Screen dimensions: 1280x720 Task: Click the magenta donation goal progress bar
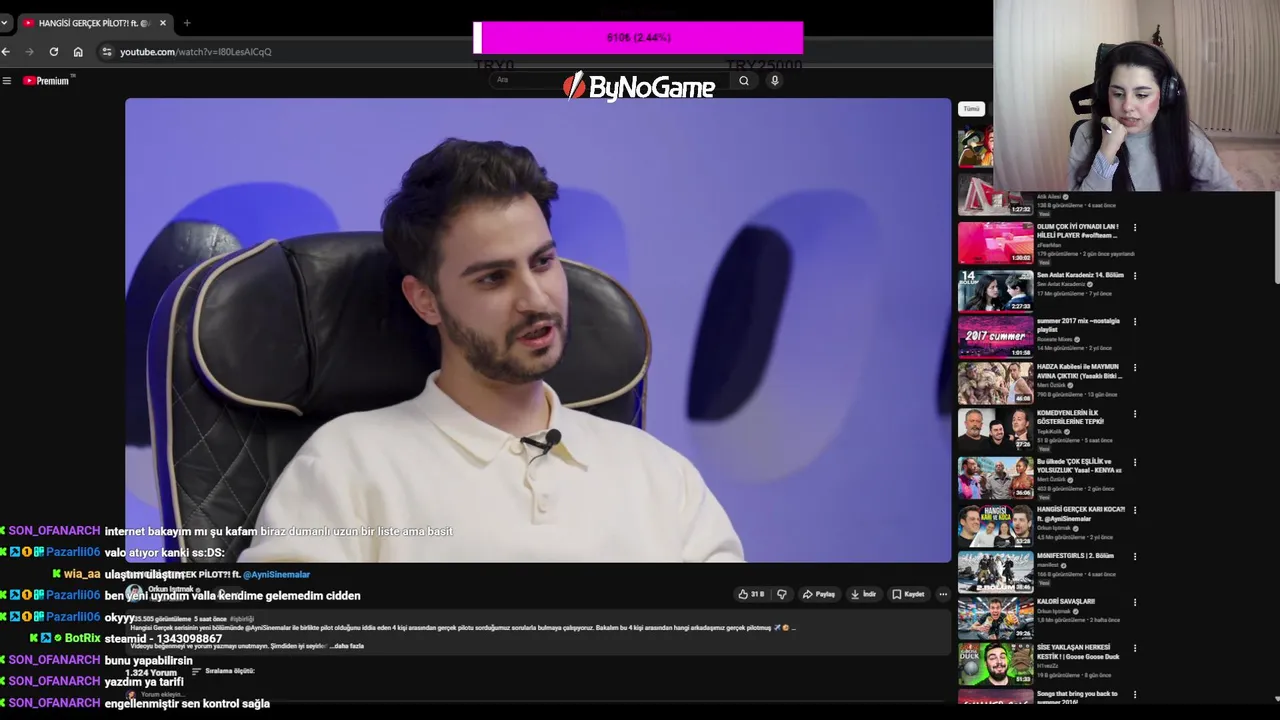pyautogui.click(x=638, y=38)
